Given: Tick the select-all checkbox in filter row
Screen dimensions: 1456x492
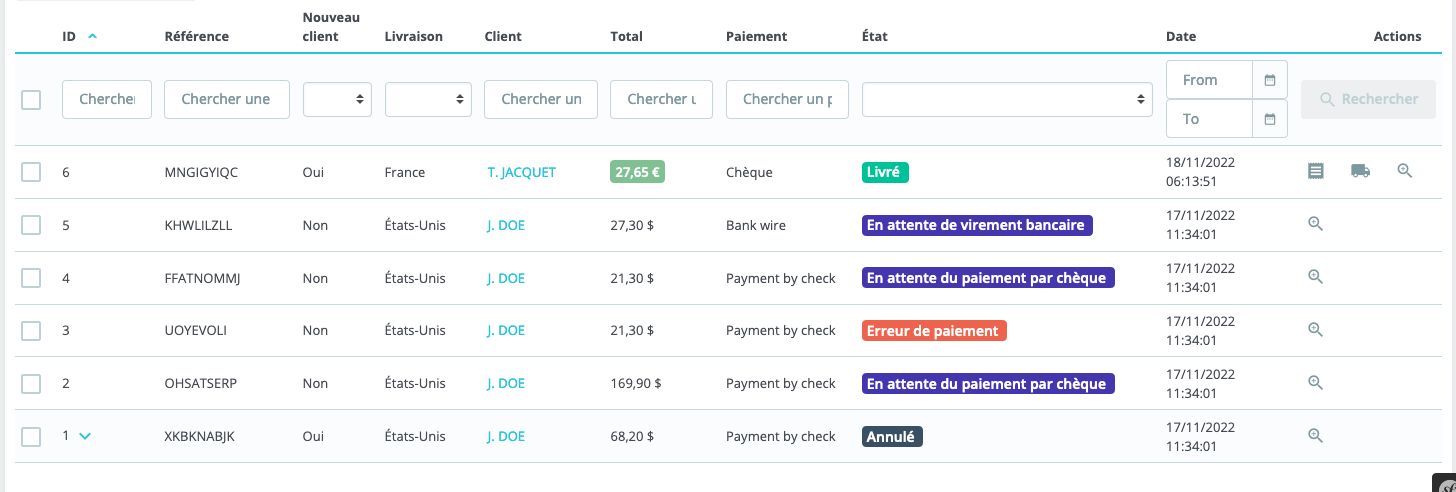Looking at the screenshot, I should click(31, 99).
